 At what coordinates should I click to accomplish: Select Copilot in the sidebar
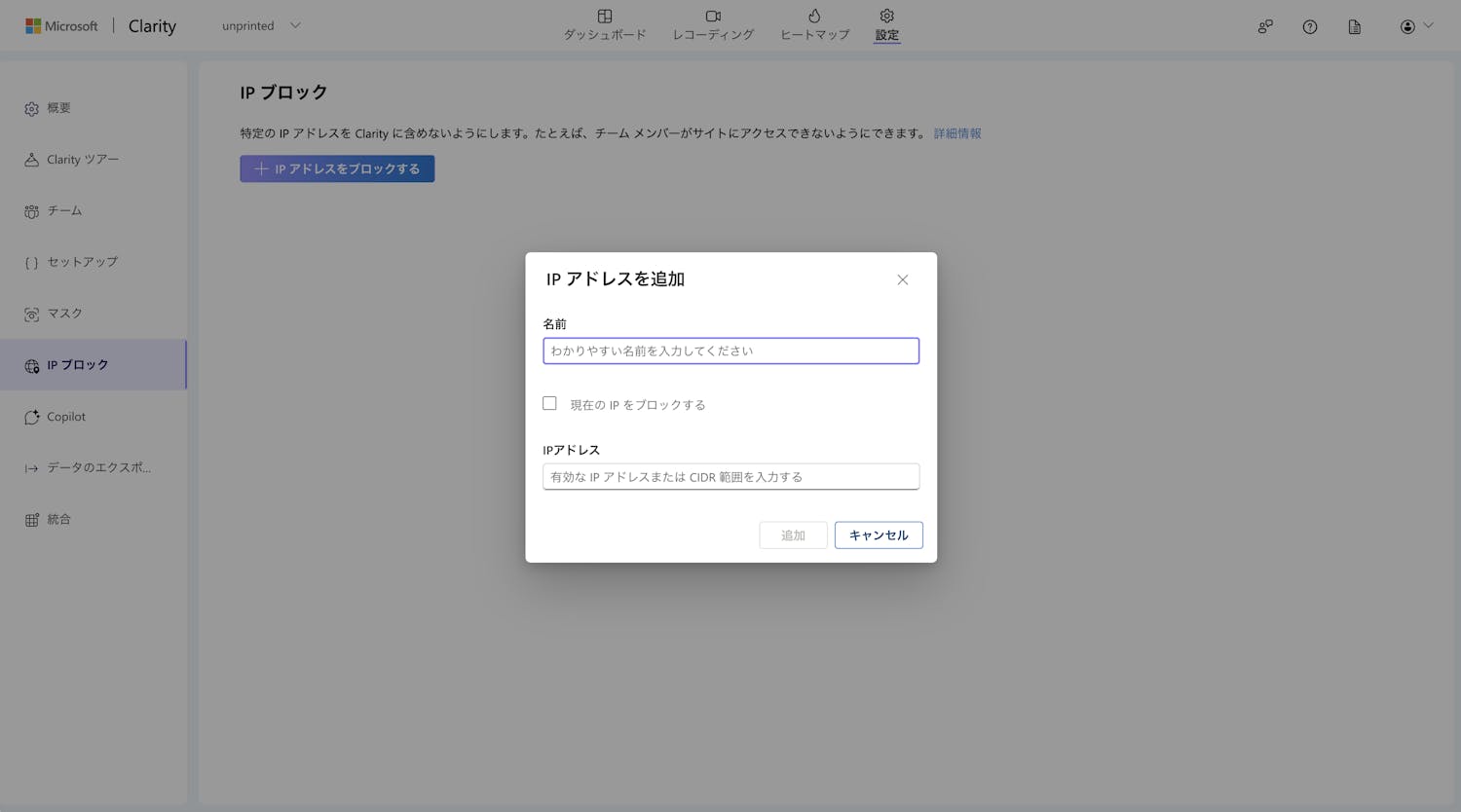point(65,417)
